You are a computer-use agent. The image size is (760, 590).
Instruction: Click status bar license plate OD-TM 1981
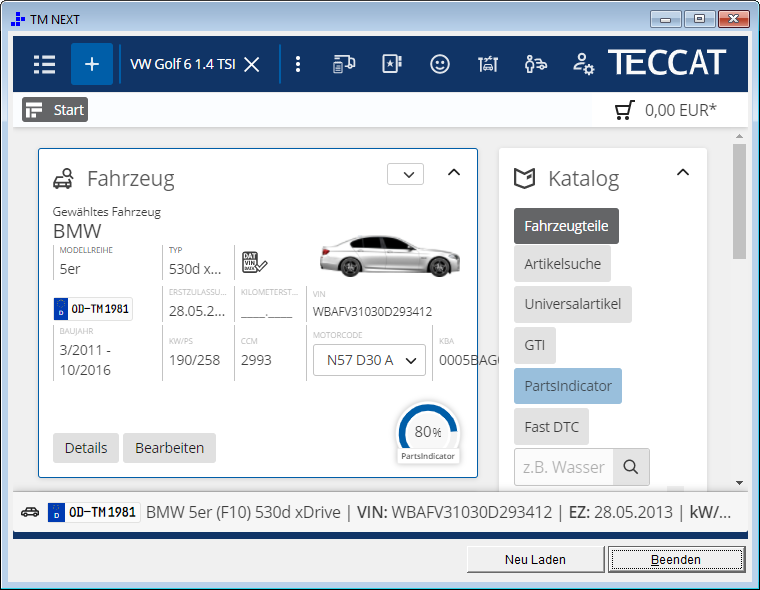pos(94,512)
